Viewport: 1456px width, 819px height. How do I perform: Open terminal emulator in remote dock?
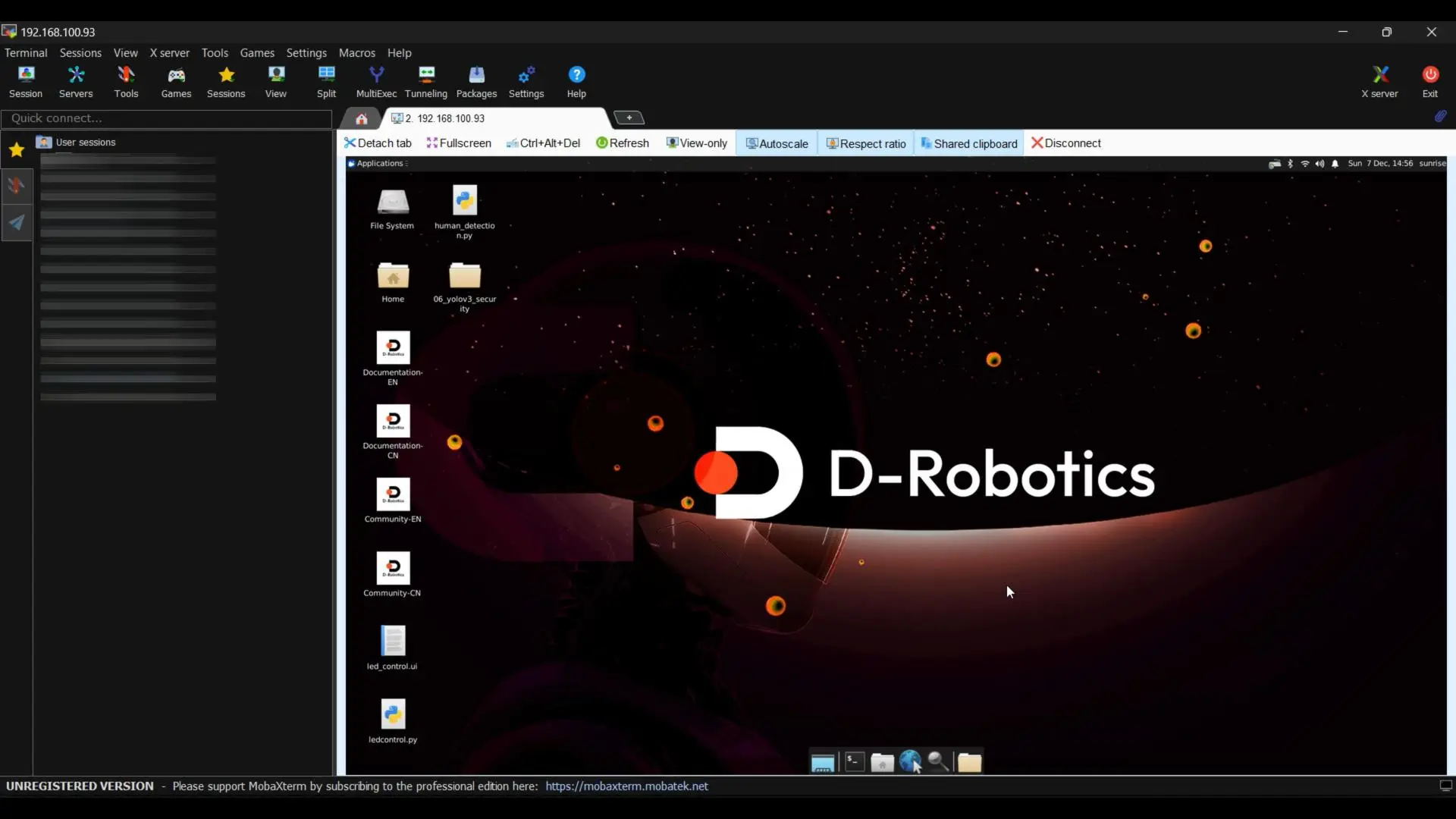[x=855, y=761]
